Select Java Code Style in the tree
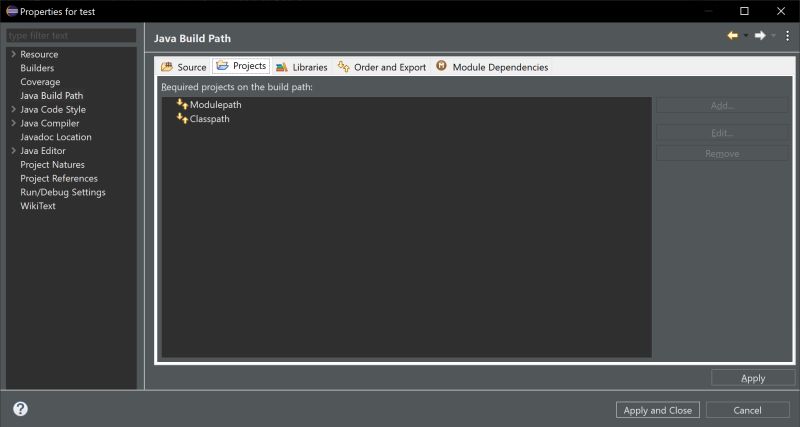The width and height of the screenshot is (800, 427). point(53,109)
